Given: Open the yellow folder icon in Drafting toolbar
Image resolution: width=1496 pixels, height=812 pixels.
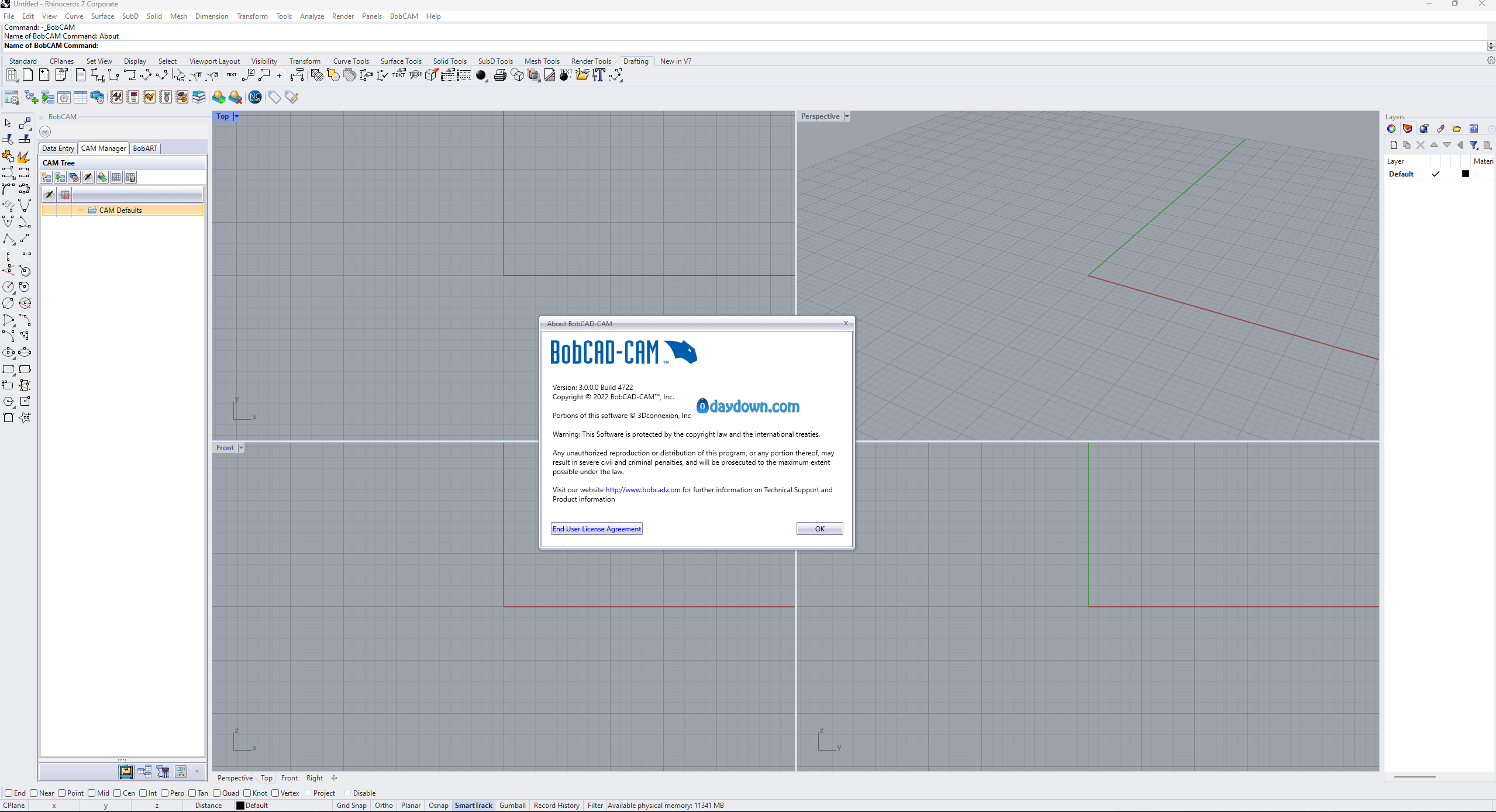Looking at the screenshot, I should pyautogui.click(x=582, y=75).
